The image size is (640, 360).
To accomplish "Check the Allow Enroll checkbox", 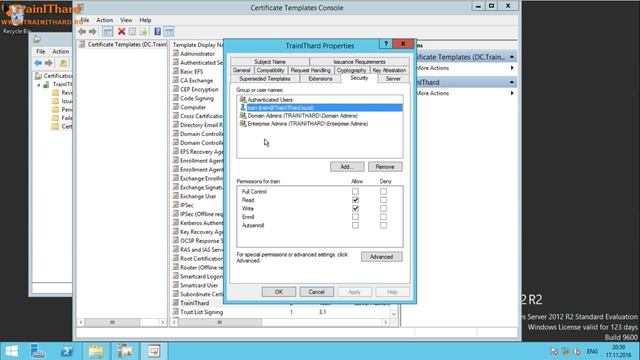I will [355, 217].
